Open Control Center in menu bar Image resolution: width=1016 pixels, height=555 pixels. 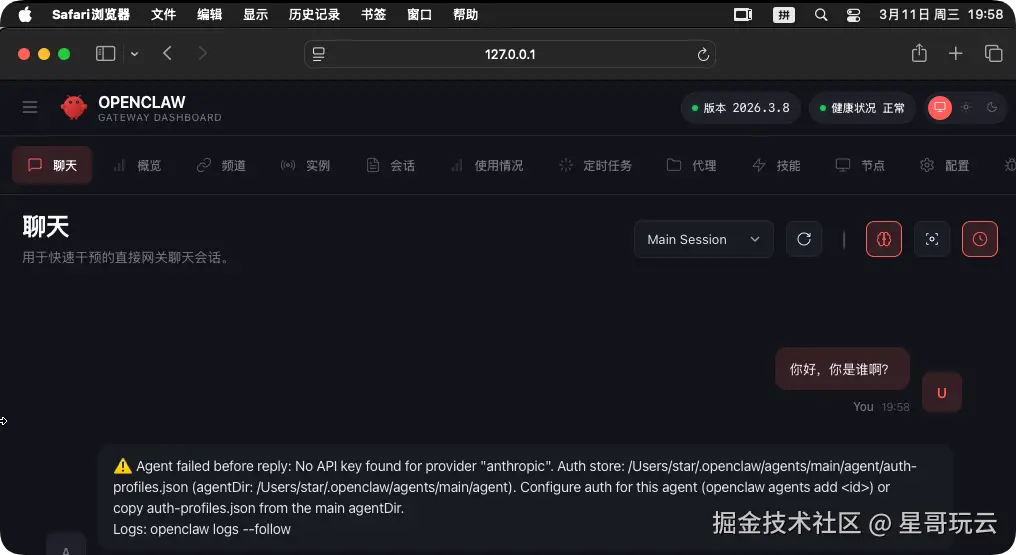click(x=853, y=14)
